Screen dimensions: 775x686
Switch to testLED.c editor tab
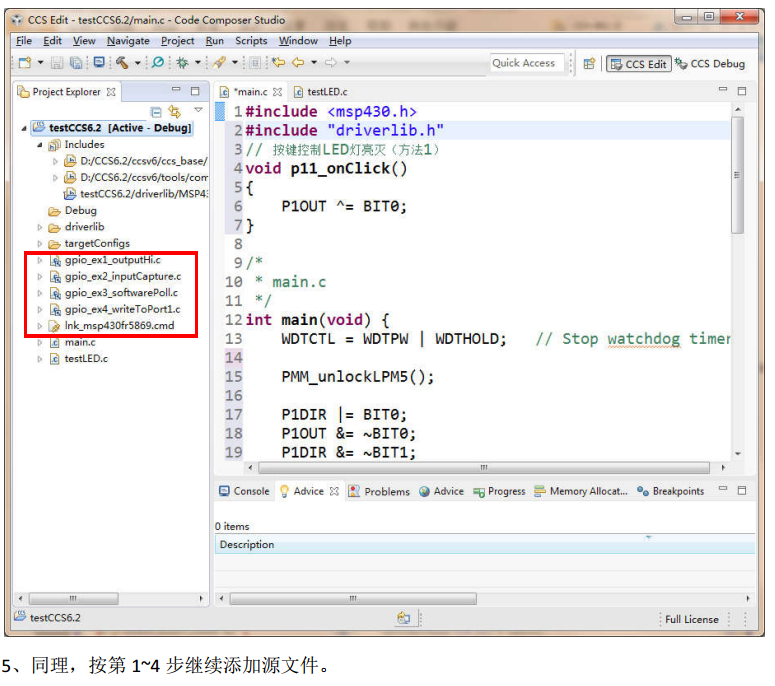coord(321,92)
